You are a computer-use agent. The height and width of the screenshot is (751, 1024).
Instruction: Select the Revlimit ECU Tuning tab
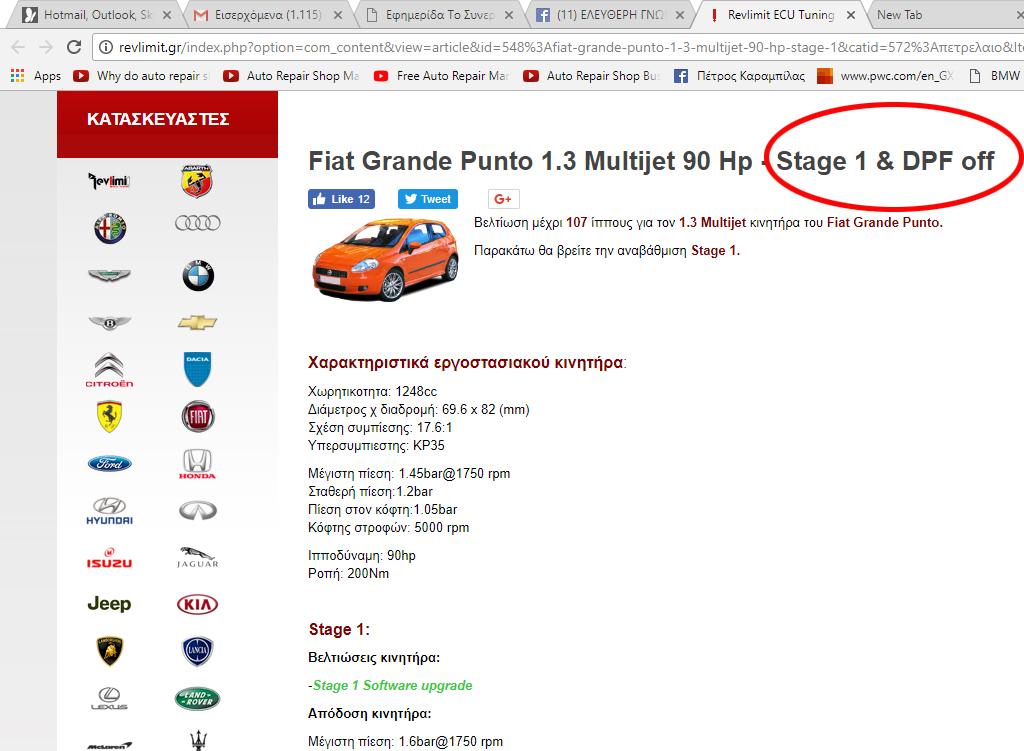tap(781, 14)
